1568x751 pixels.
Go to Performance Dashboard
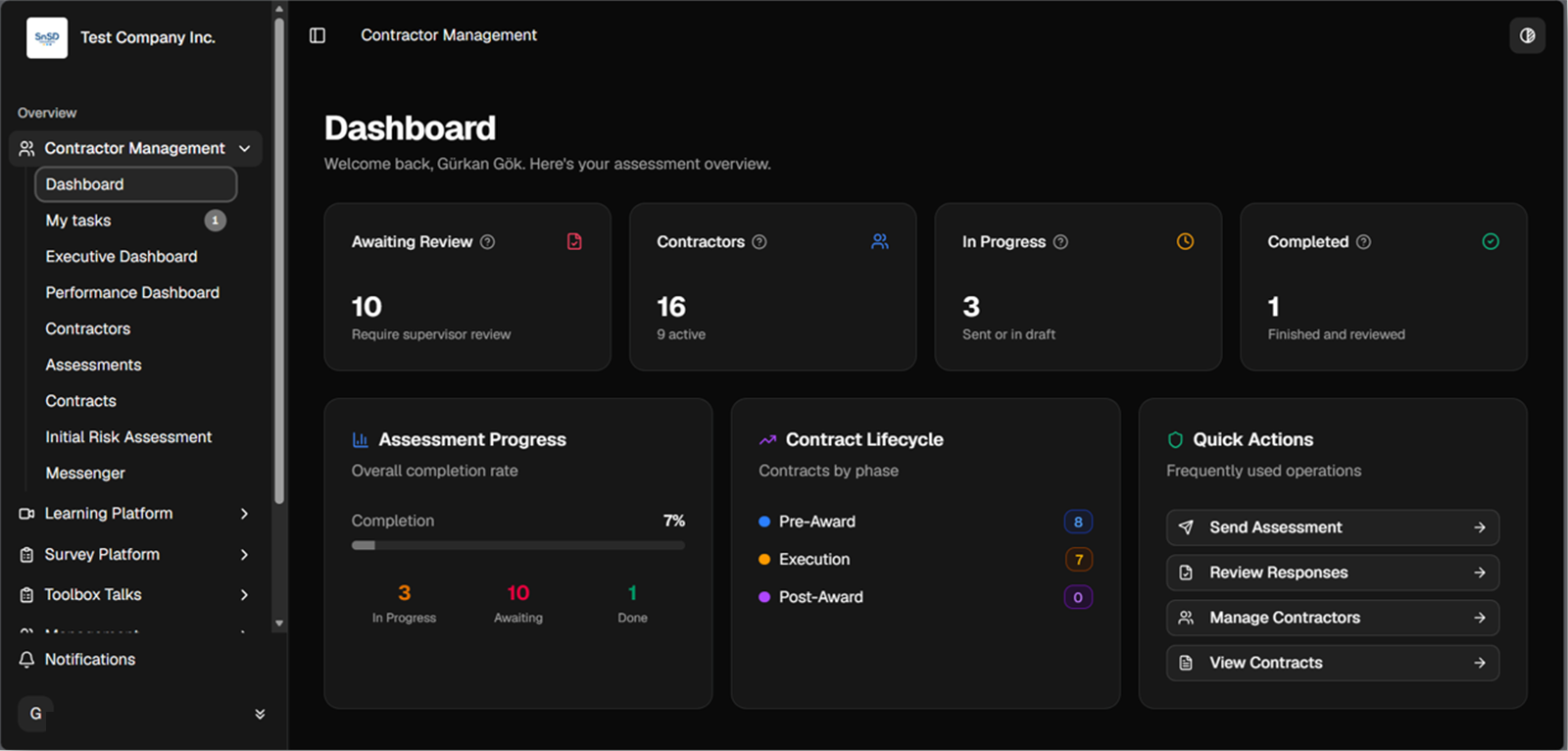click(132, 293)
